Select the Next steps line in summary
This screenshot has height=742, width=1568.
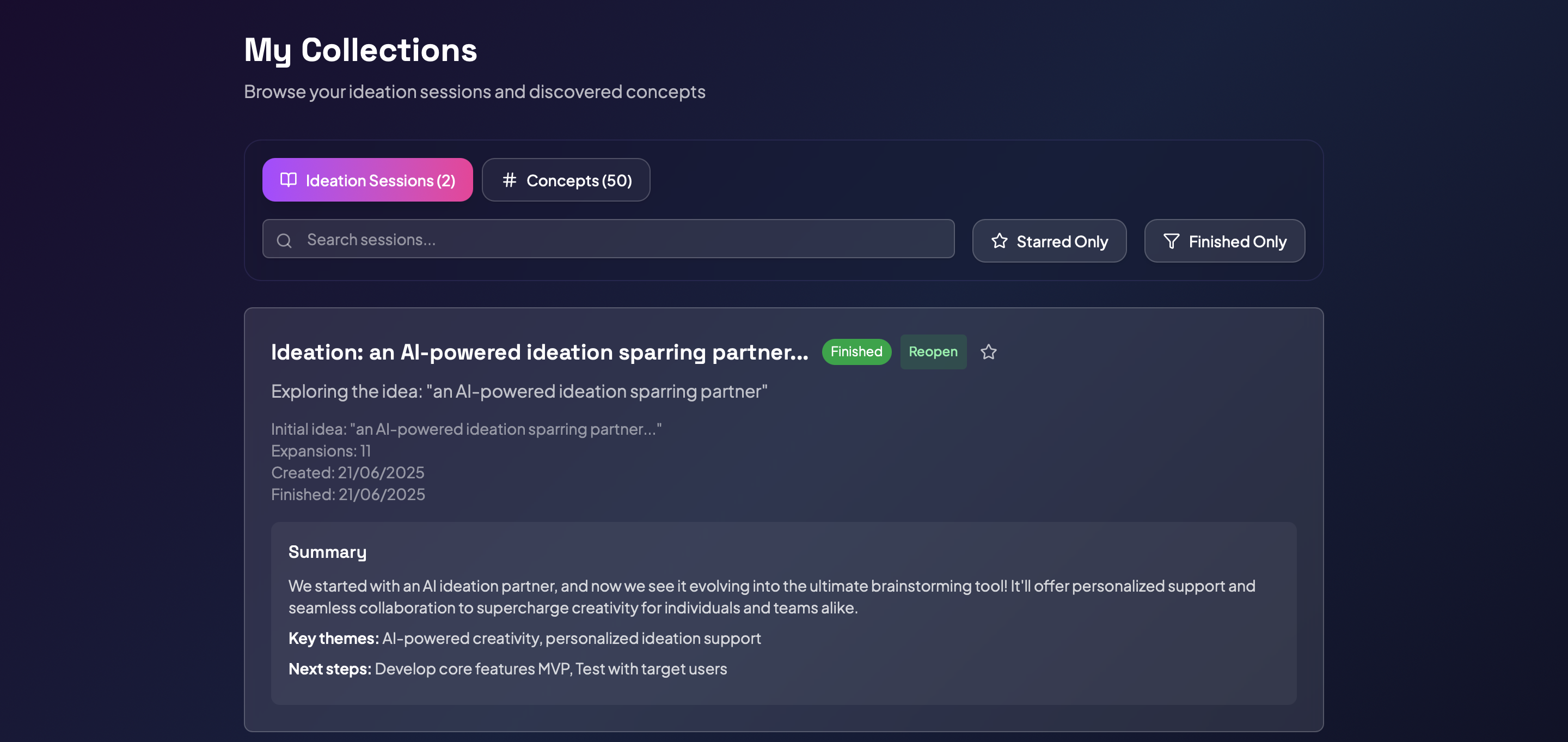[x=507, y=668]
